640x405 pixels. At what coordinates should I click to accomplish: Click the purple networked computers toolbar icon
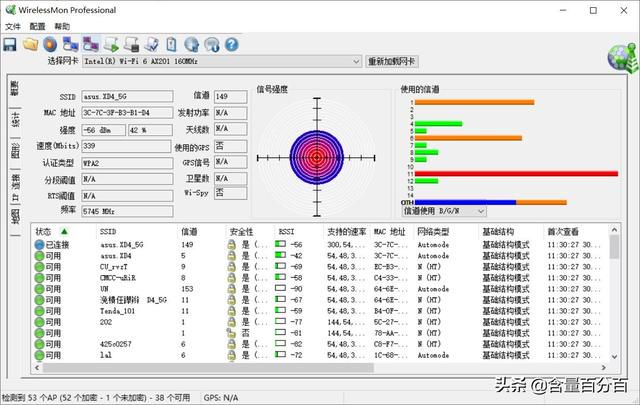point(91,44)
